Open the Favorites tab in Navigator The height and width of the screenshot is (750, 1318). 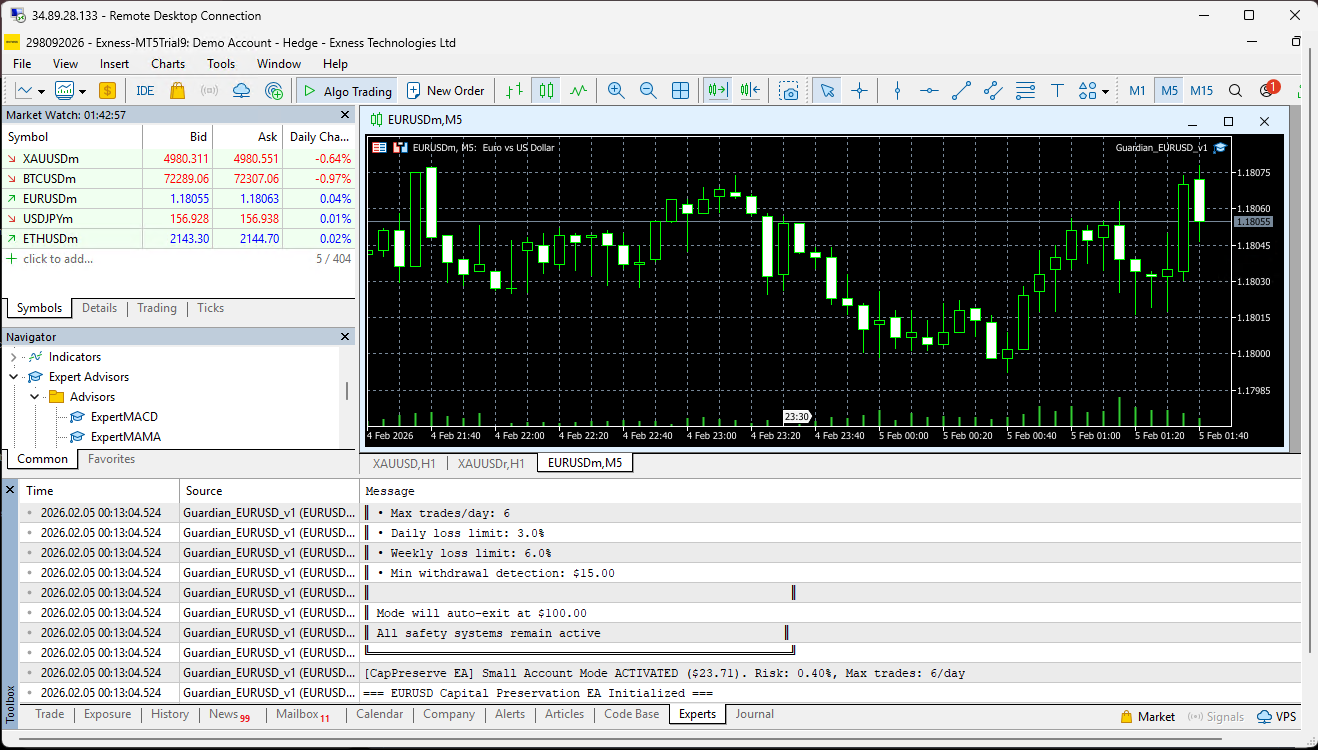point(111,459)
